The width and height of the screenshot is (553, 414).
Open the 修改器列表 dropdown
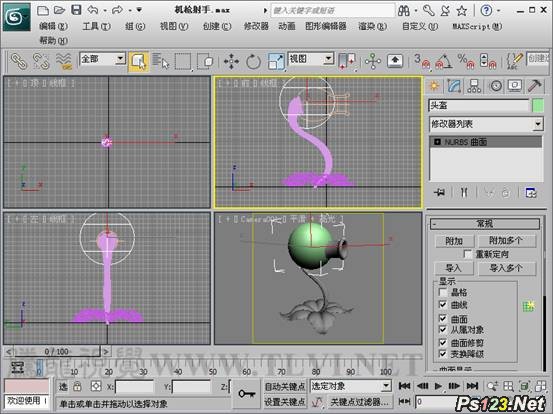tap(537, 124)
